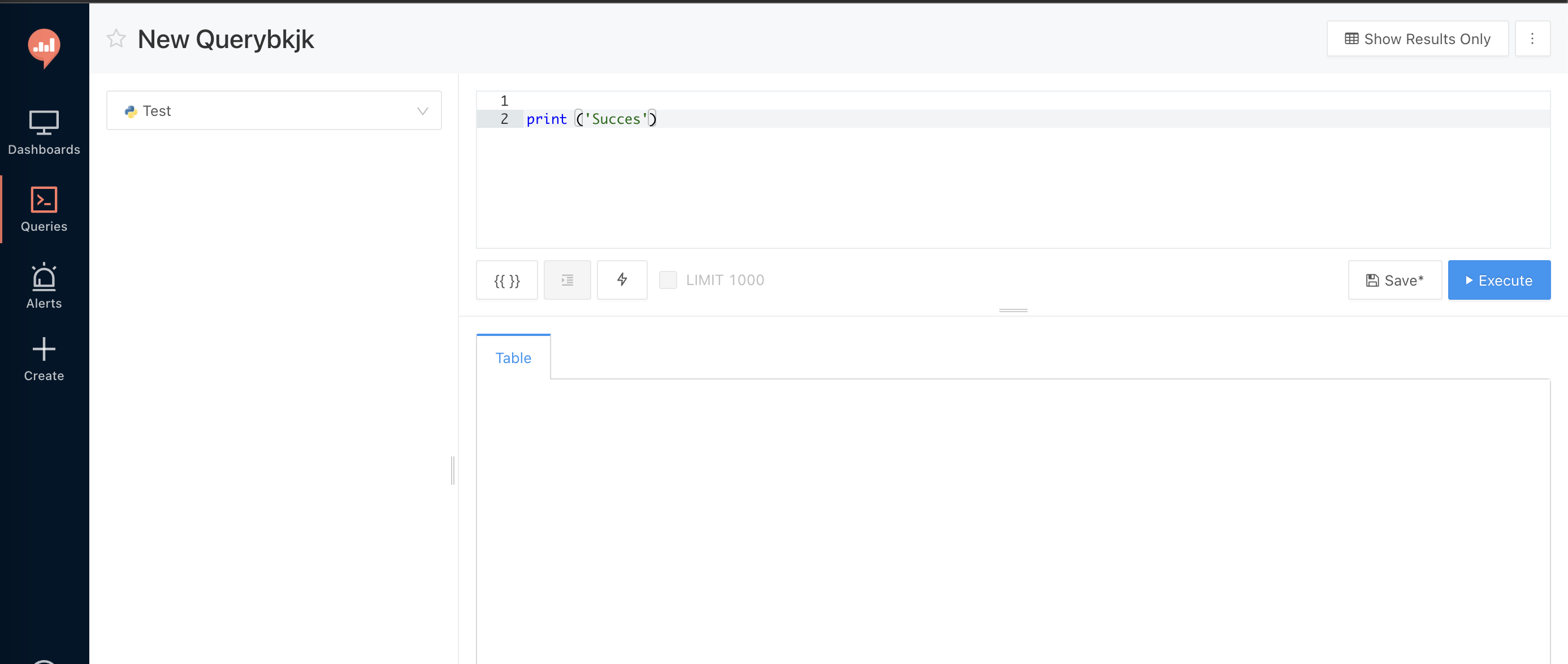Viewport: 1568px width, 664px height.
Task: Click the Create plus icon
Action: (44, 349)
